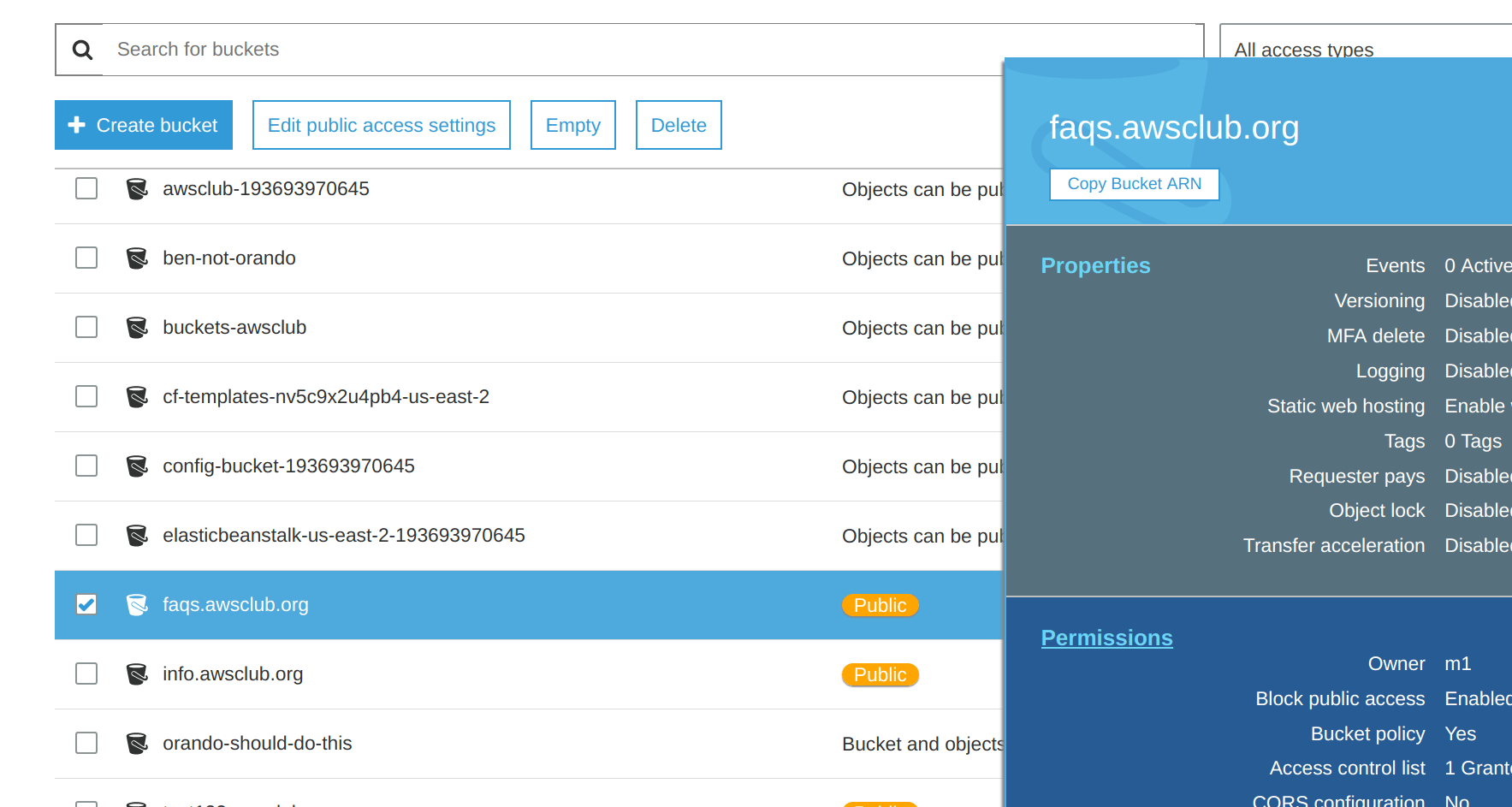Click Copy Bucket ARN

click(1134, 184)
